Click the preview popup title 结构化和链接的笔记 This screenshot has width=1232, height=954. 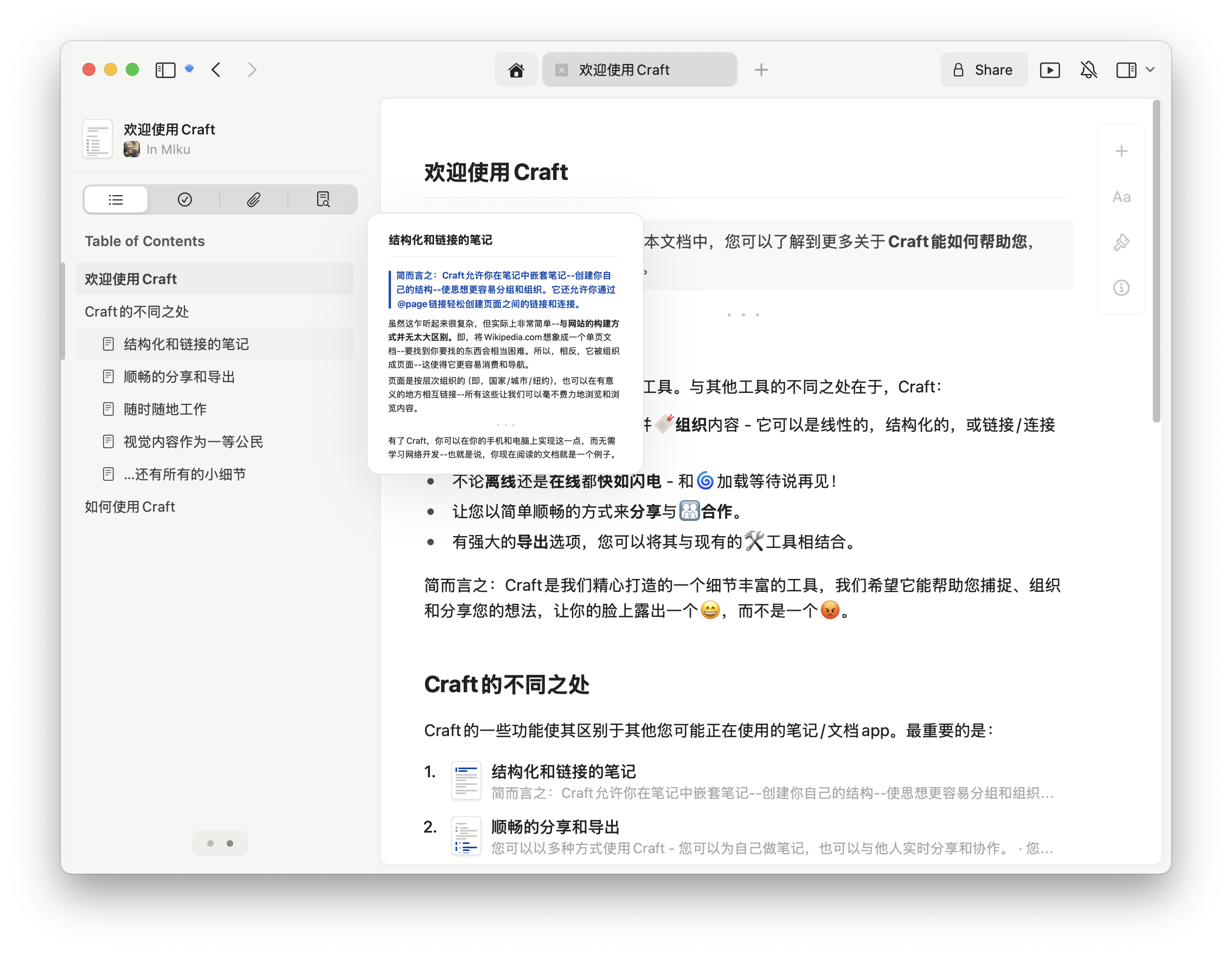point(440,240)
